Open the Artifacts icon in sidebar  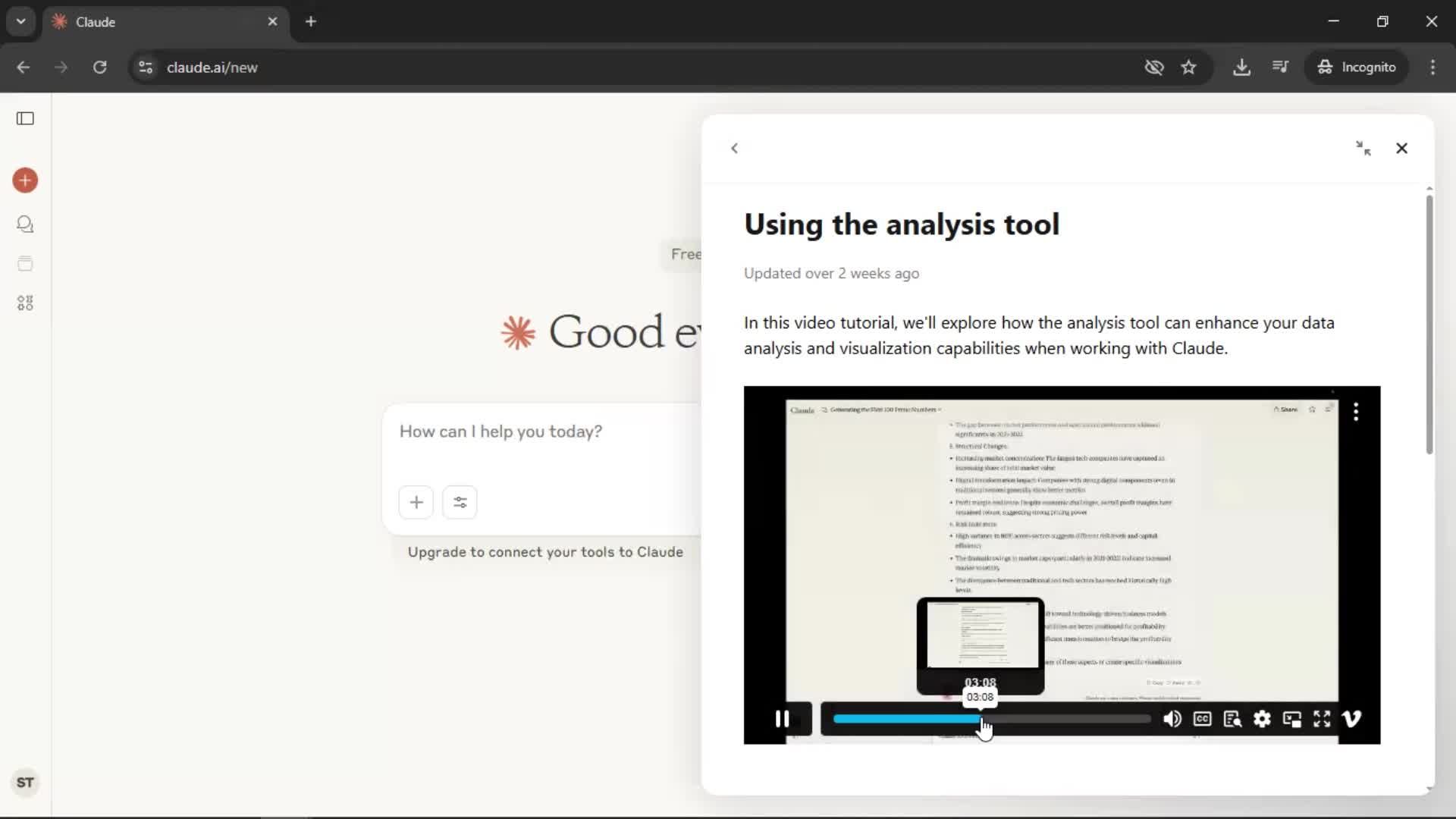click(x=25, y=303)
